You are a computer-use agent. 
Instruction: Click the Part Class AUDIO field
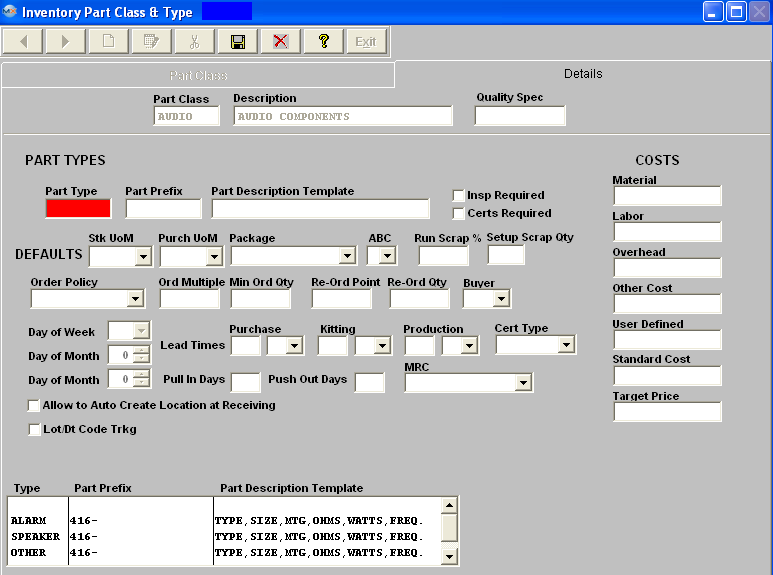point(186,116)
